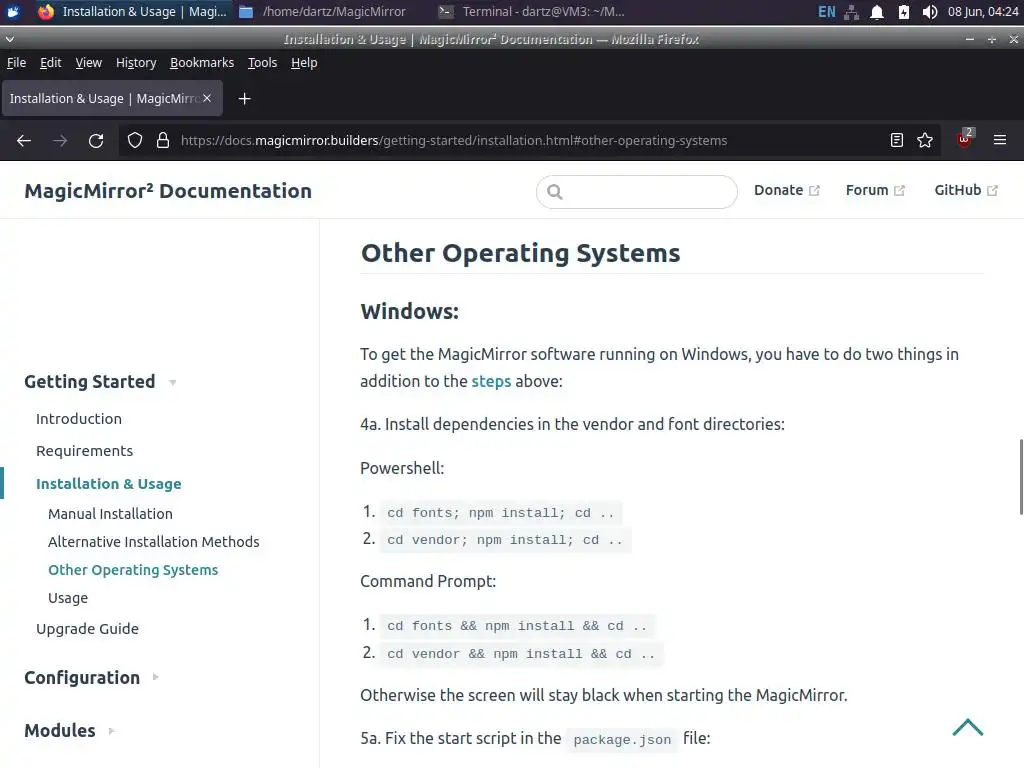Select Other Operating Systems sidebar link

(x=133, y=570)
